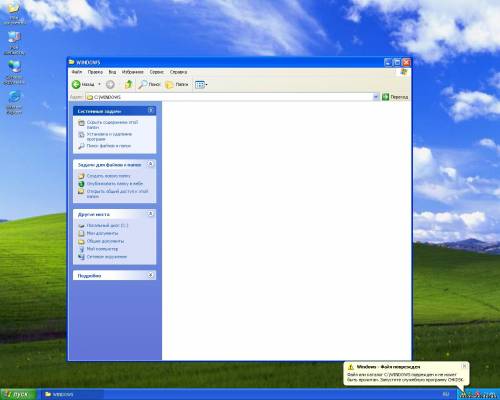Click the Forward navigation arrow icon
This screenshot has width=500, height=400.
click(x=110, y=85)
